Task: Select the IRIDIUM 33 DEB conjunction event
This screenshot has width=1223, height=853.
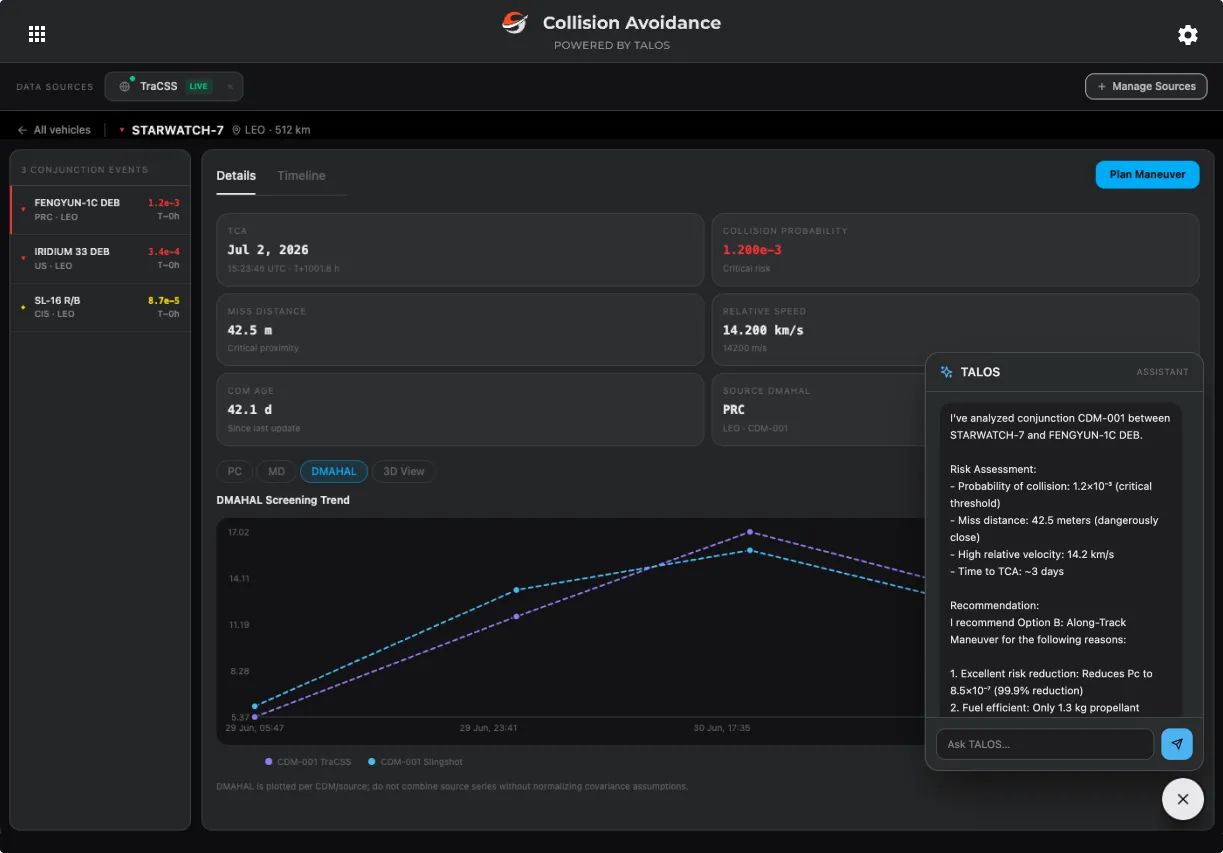Action: 100,258
